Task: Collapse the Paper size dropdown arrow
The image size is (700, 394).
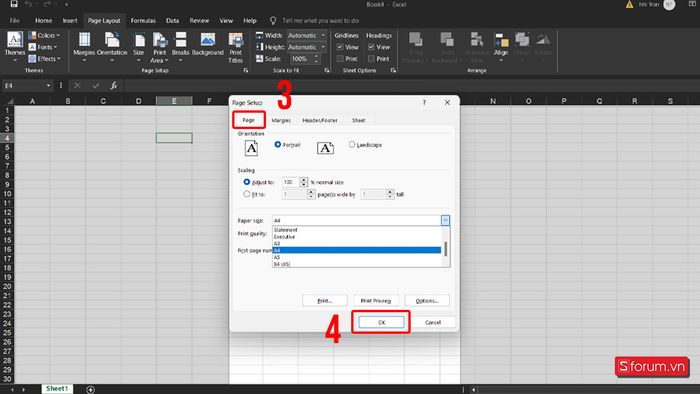Action: [x=445, y=220]
